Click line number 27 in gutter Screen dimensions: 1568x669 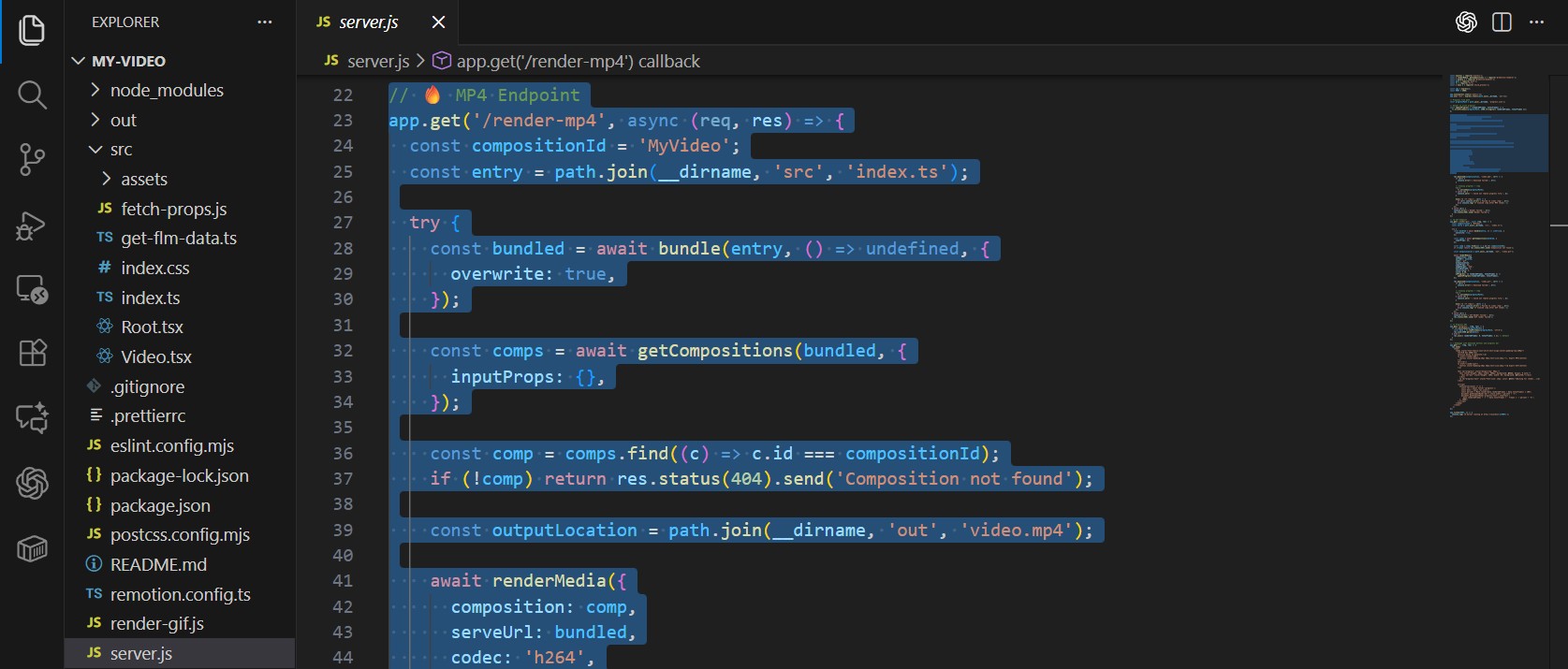pos(343,223)
